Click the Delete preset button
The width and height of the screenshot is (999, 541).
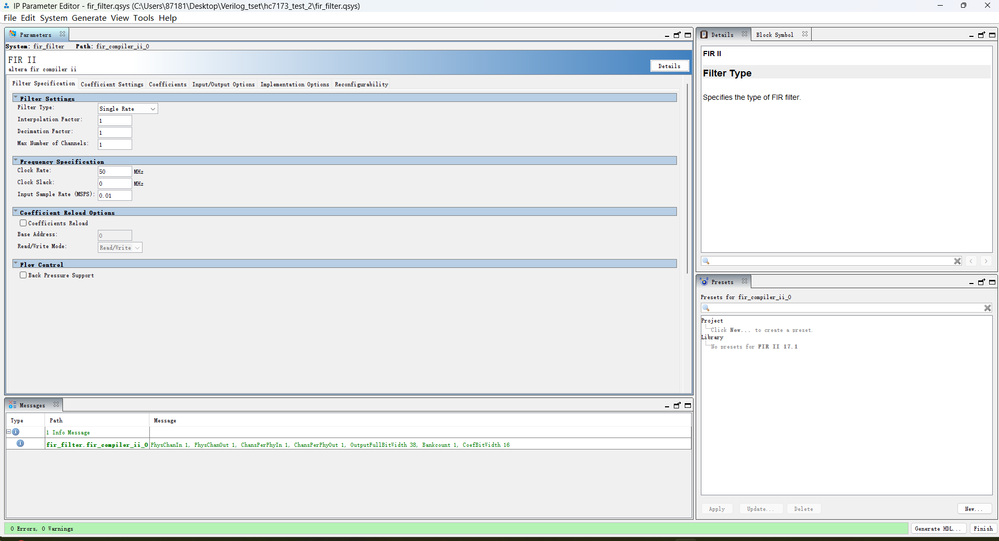803,509
